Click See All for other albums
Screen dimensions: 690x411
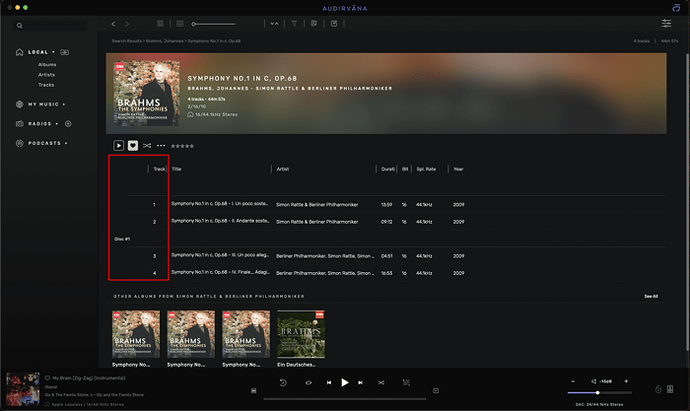click(651, 296)
